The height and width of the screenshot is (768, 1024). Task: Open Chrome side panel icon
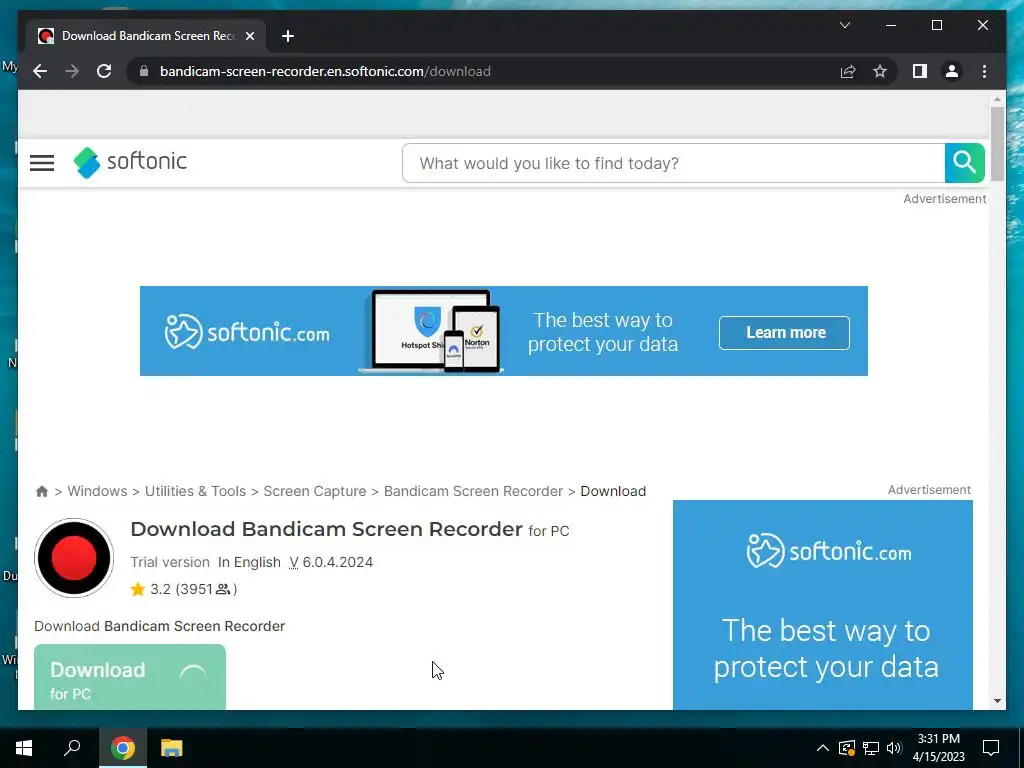pyautogui.click(x=920, y=71)
